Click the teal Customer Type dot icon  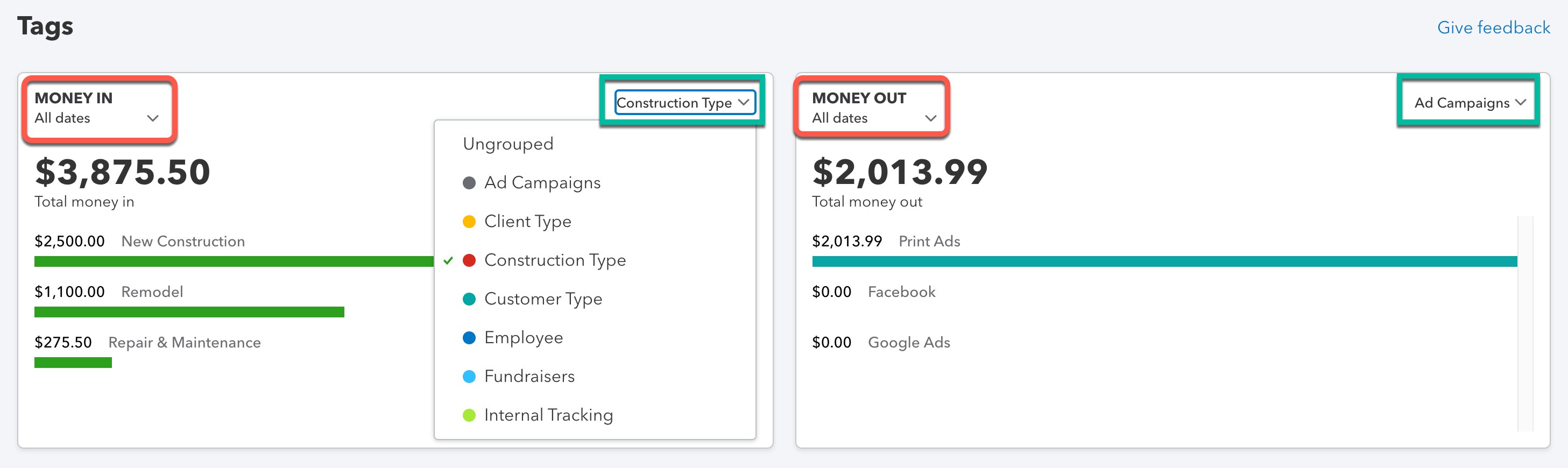469,299
